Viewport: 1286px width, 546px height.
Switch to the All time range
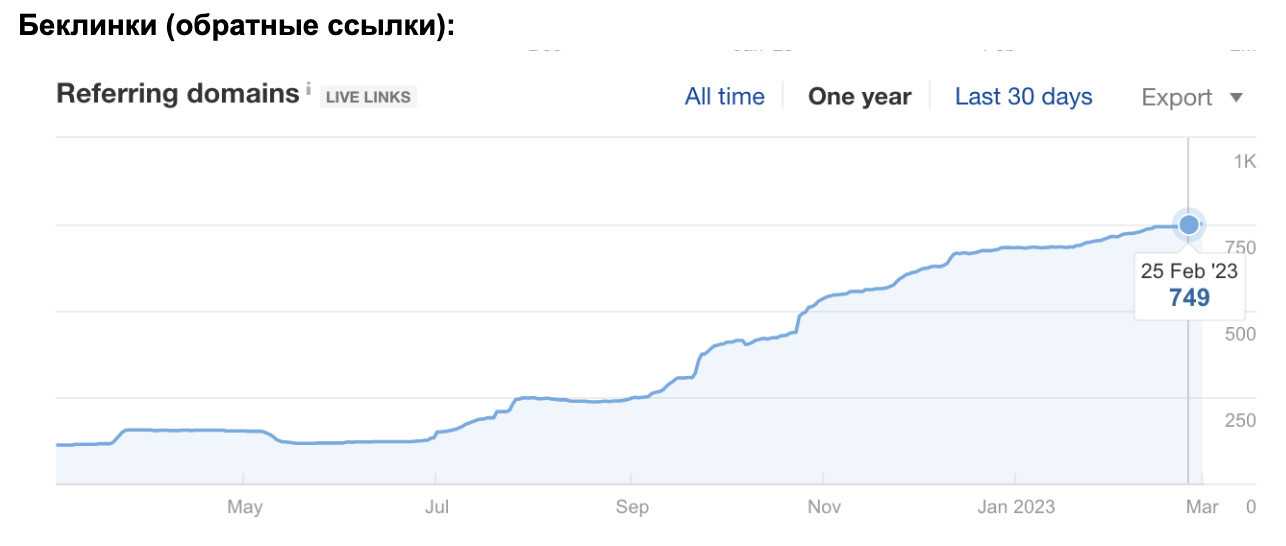(724, 97)
